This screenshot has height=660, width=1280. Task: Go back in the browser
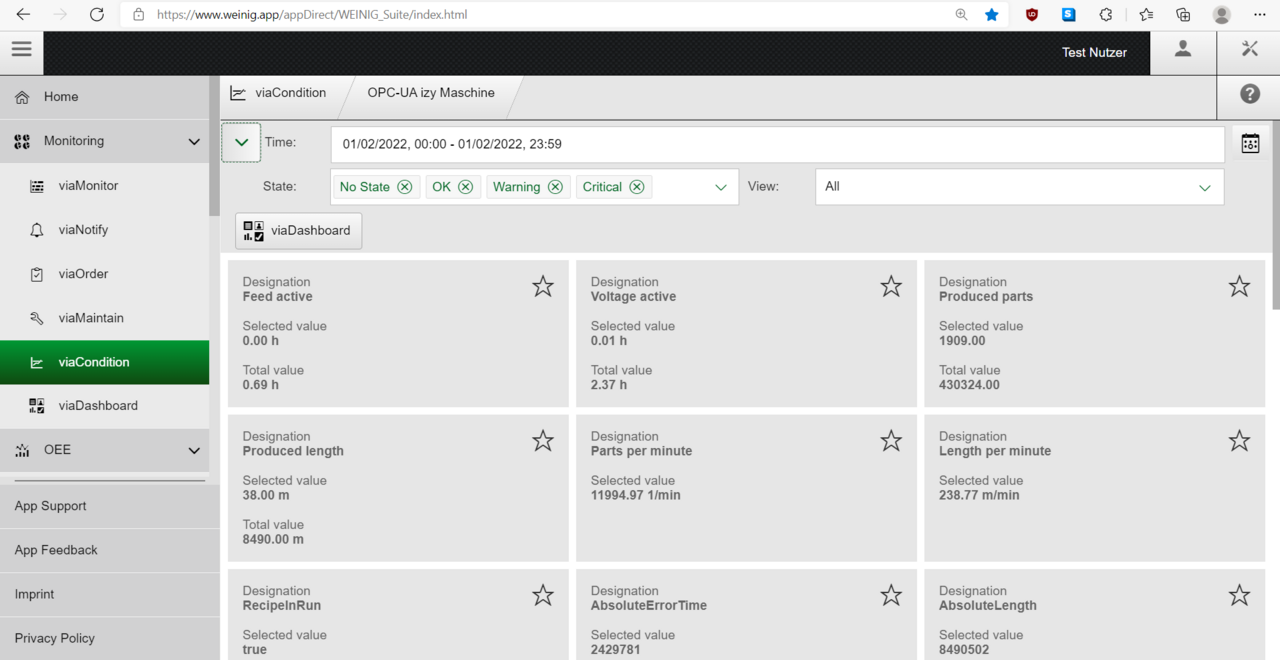click(x=23, y=15)
